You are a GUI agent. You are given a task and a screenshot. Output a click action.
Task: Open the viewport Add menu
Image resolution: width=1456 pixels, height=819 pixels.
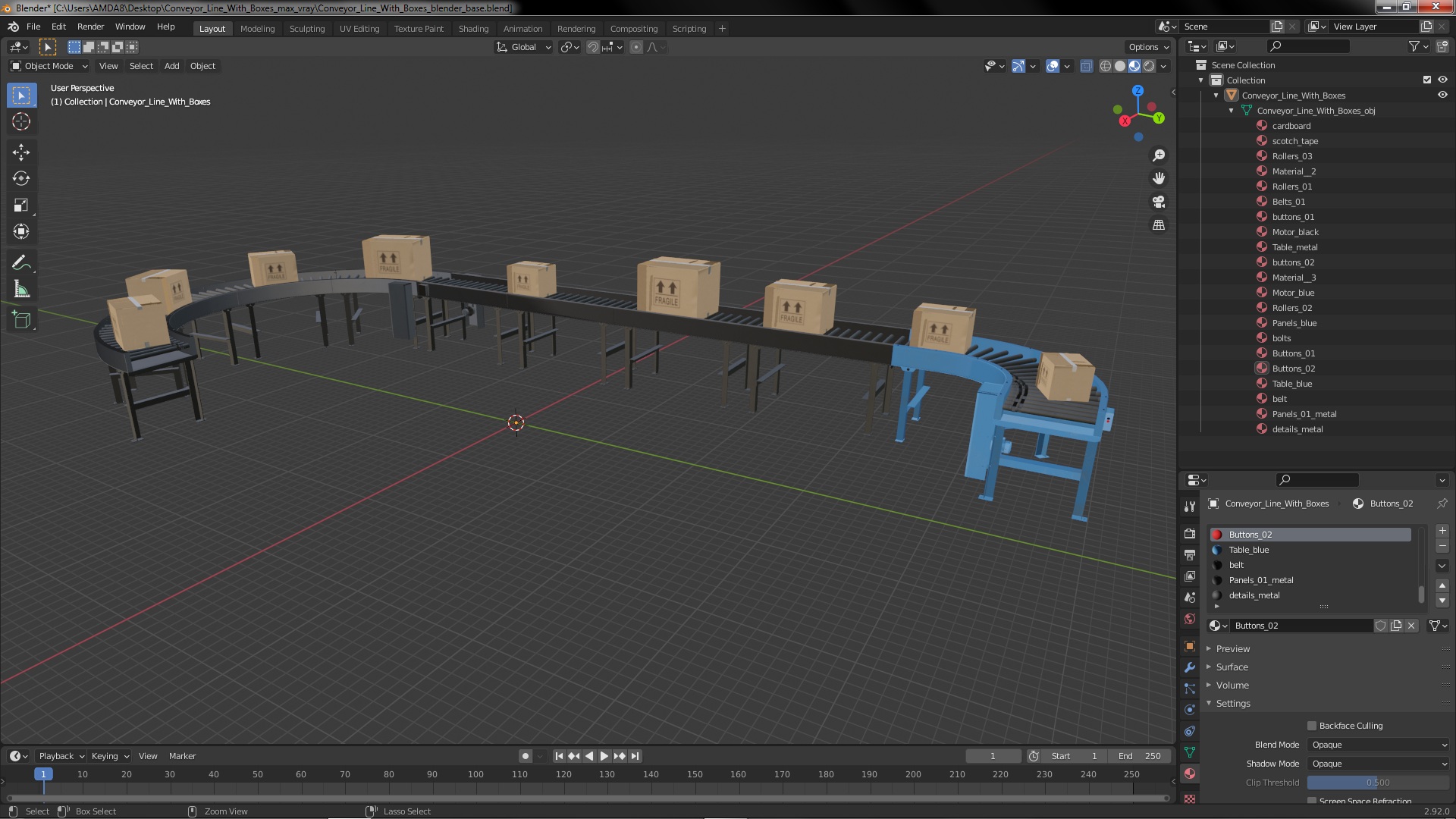(172, 66)
